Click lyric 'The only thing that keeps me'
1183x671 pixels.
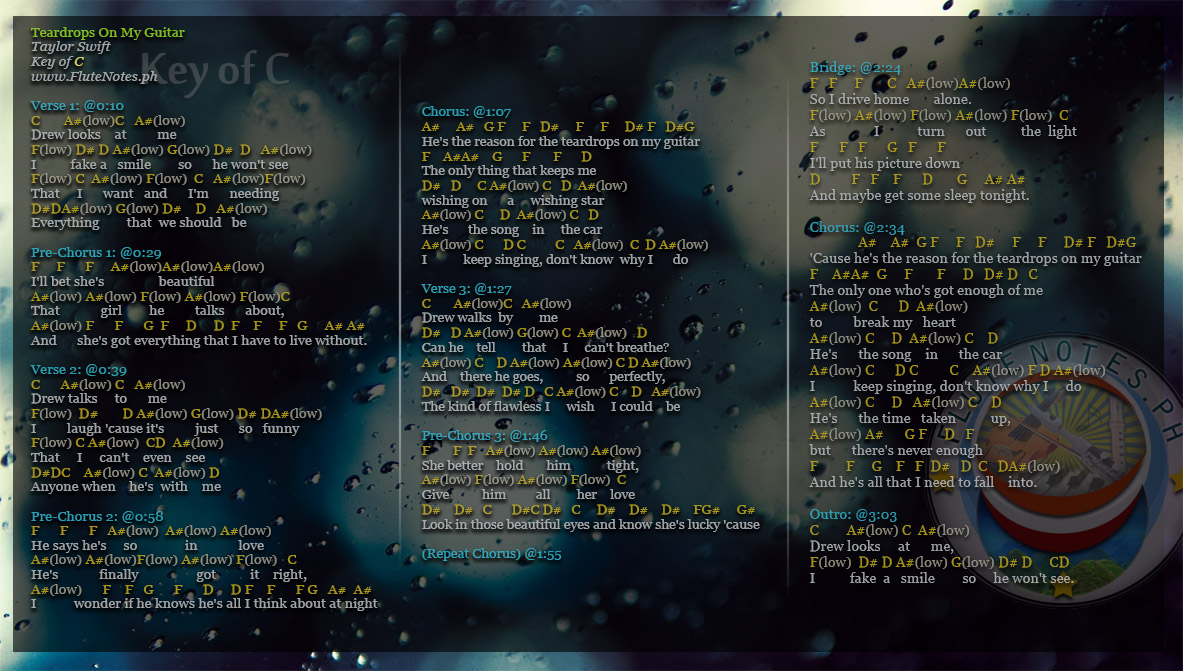pyautogui.click(x=509, y=171)
